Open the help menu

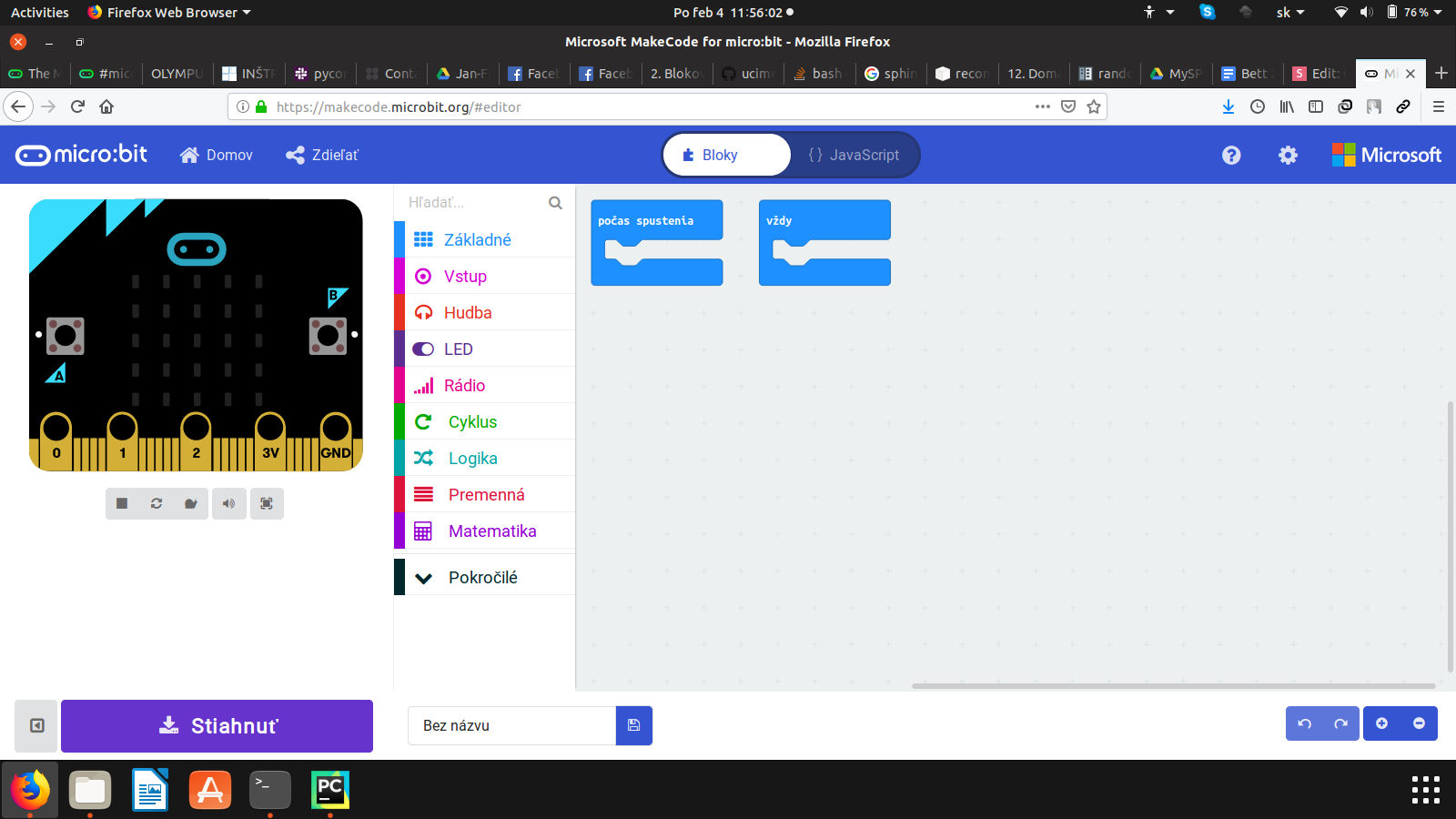(x=1231, y=156)
